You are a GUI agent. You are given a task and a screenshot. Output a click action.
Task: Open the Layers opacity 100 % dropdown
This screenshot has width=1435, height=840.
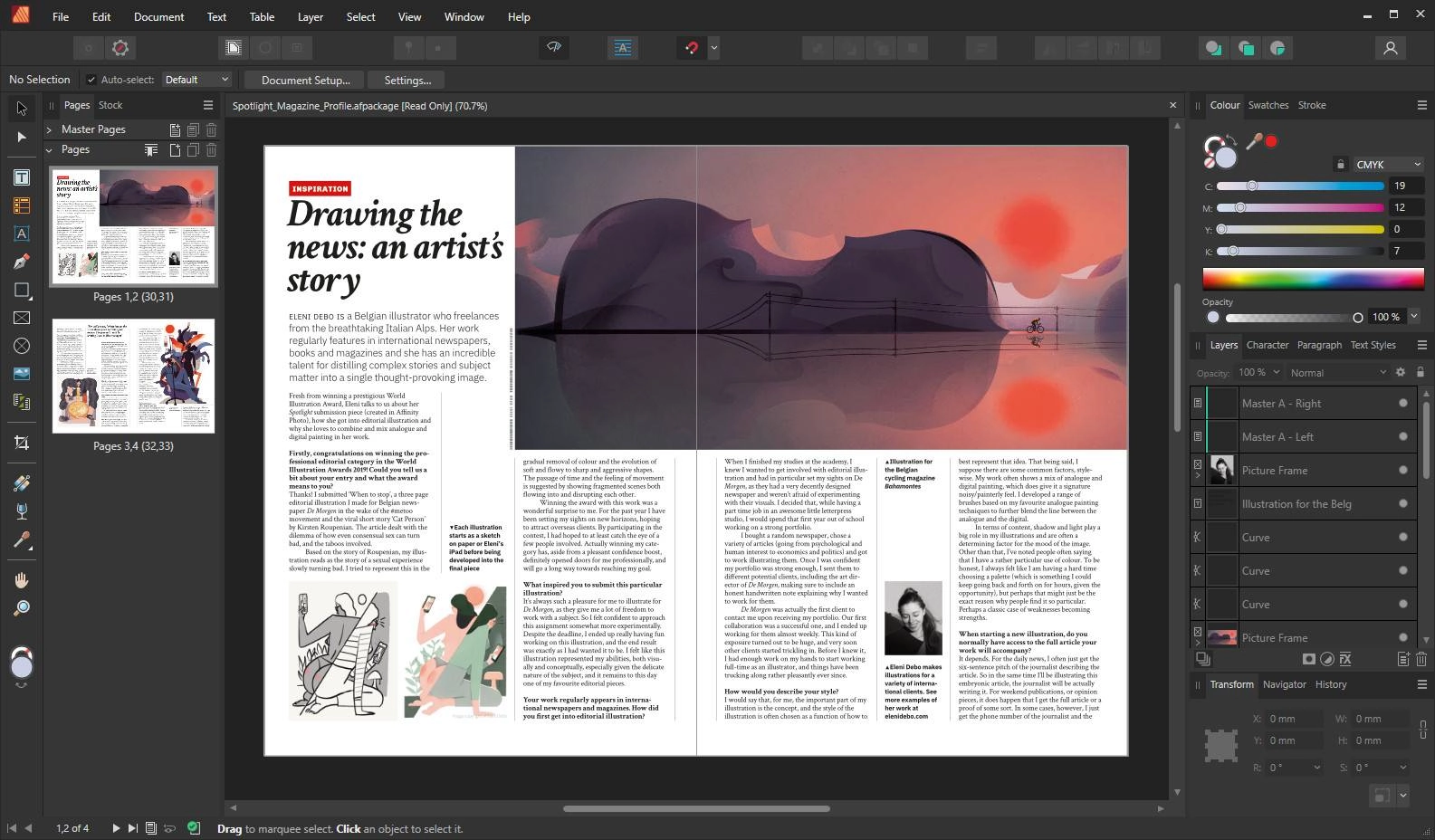click(x=1259, y=372)
